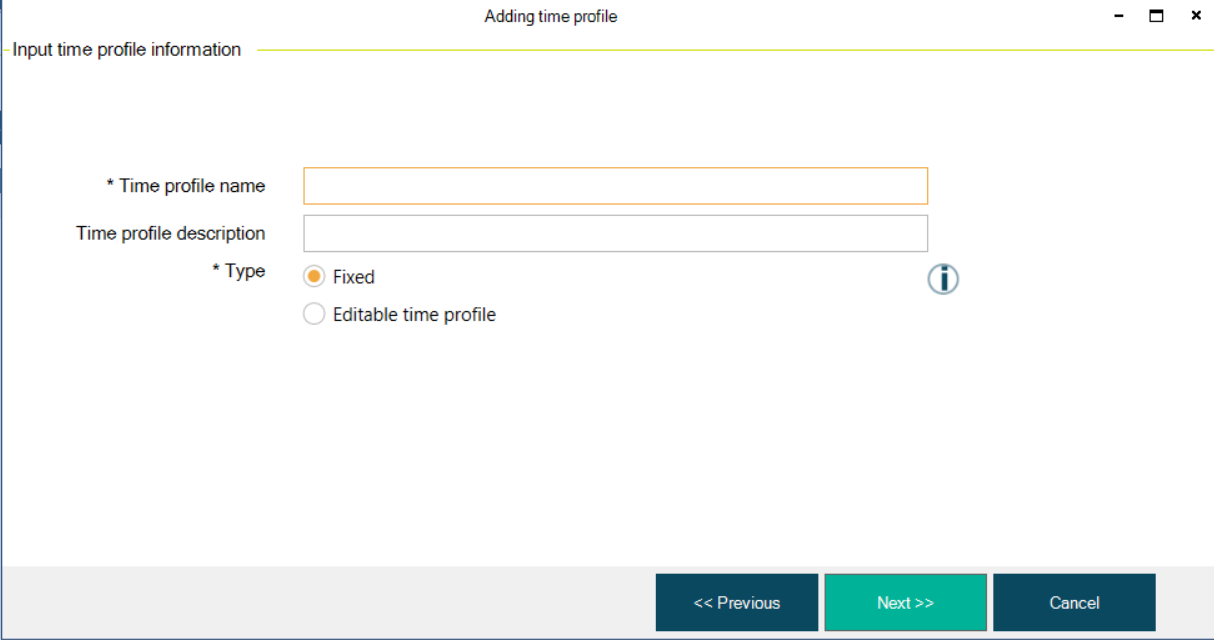Image resolution: width=1214 pixels, height=640 pixels.
Task: Click the '* Type' field label
Action: coord(239,271)
